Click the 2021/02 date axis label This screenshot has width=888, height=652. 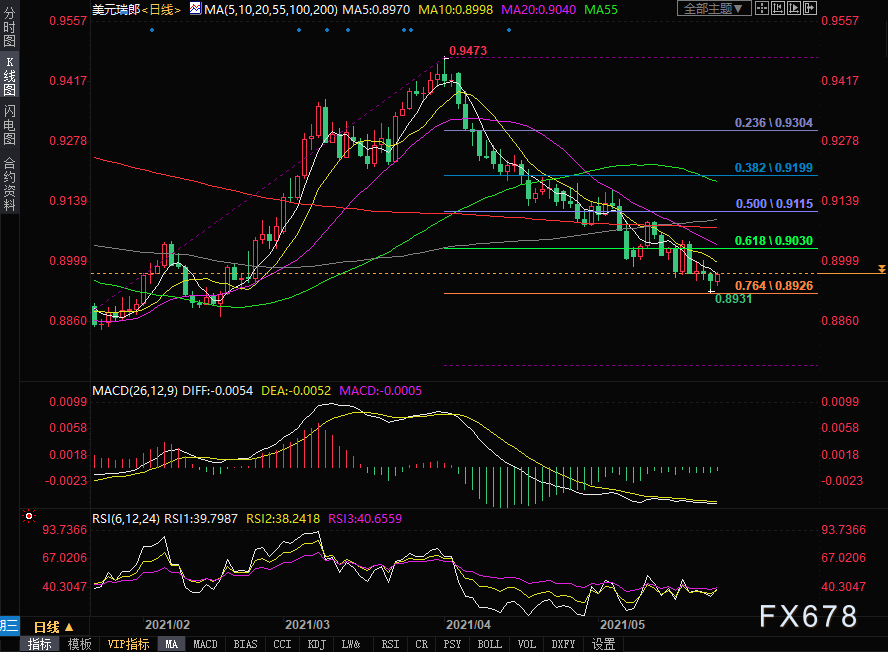[x=168, y=625]
